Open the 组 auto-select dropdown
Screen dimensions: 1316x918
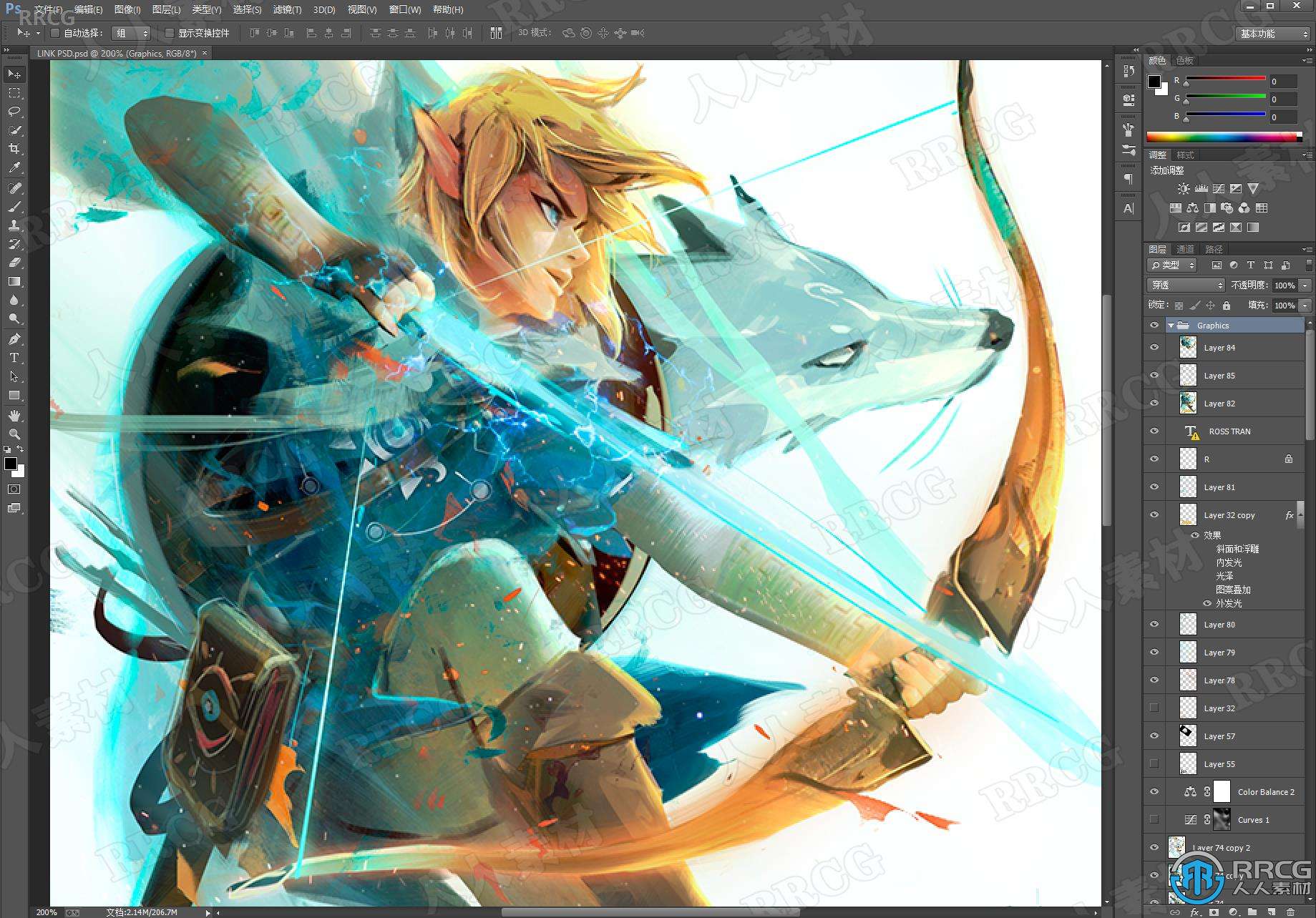coord(131,33)
